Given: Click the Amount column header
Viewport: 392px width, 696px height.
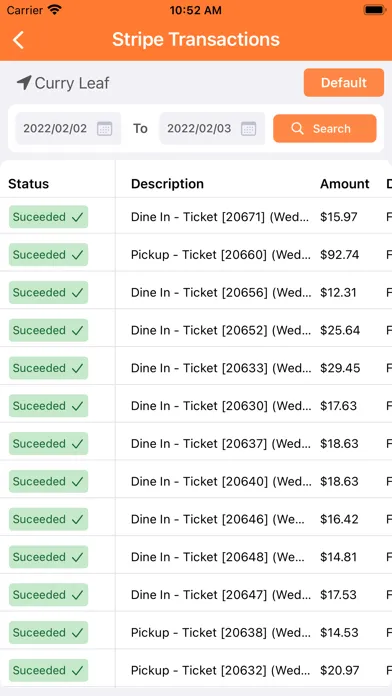Looking at the screenshot, I should (x=344, y=184).
